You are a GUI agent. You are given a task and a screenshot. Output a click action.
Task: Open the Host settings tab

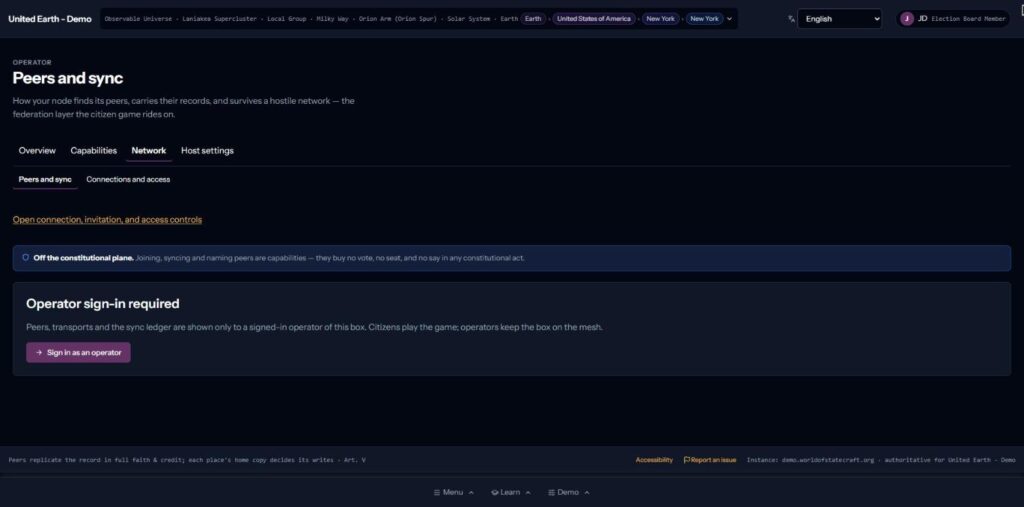tap(207, 150)
